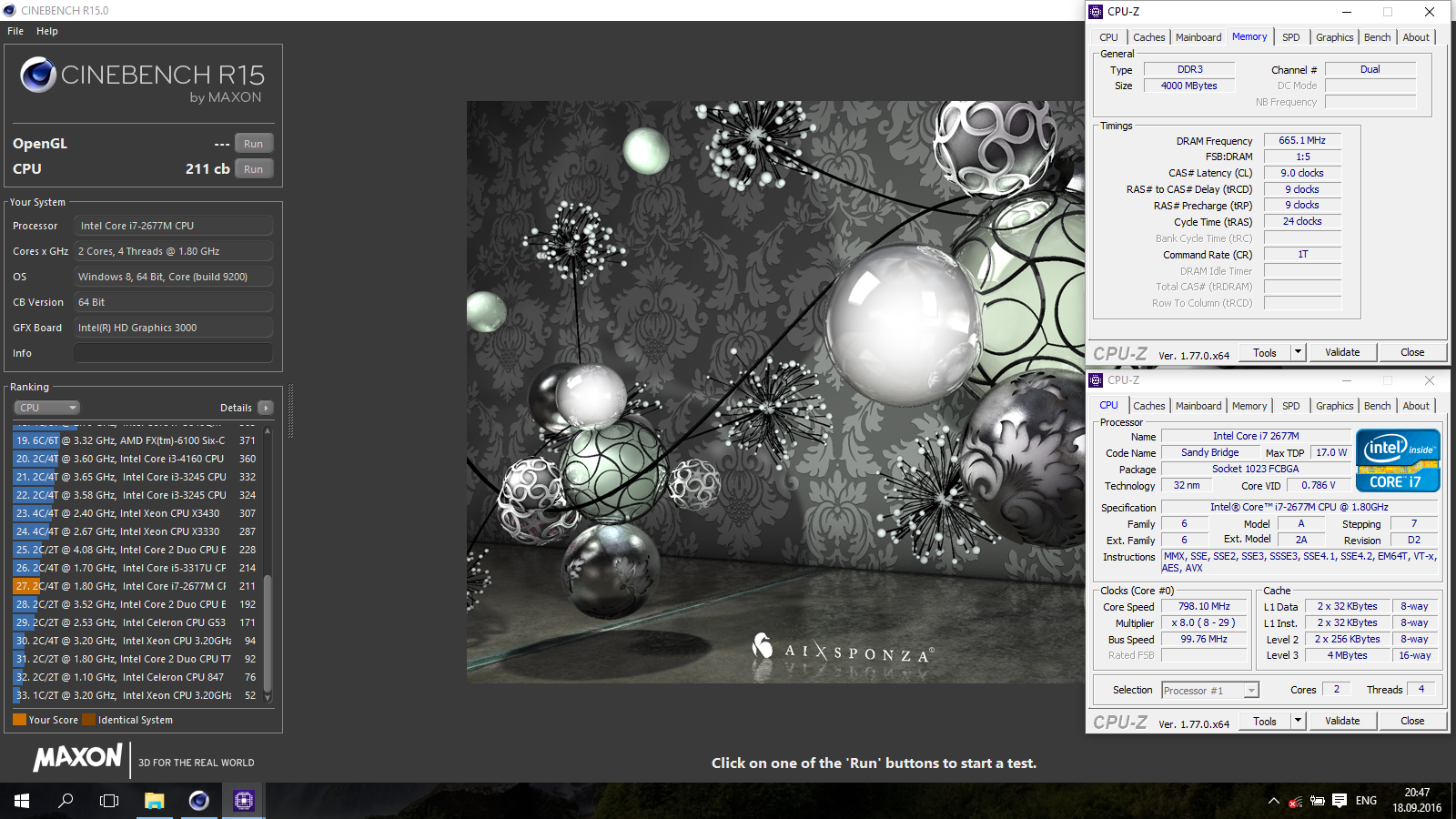Open Caches tab in lower CPU-Z window
The width and height of the screenshot is (1456, 819).
point(1148,406)
